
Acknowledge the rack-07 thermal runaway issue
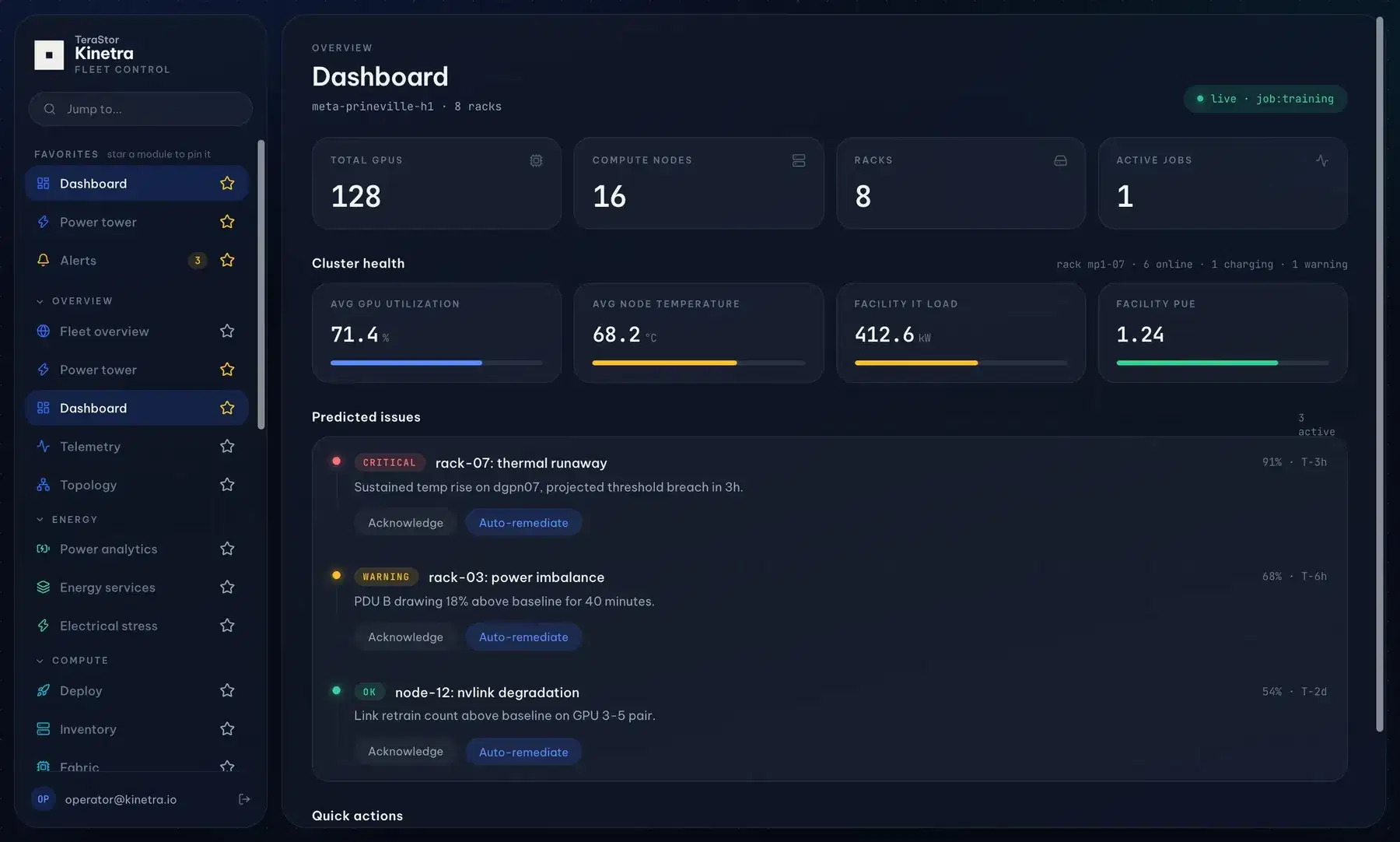coord(405,523)
